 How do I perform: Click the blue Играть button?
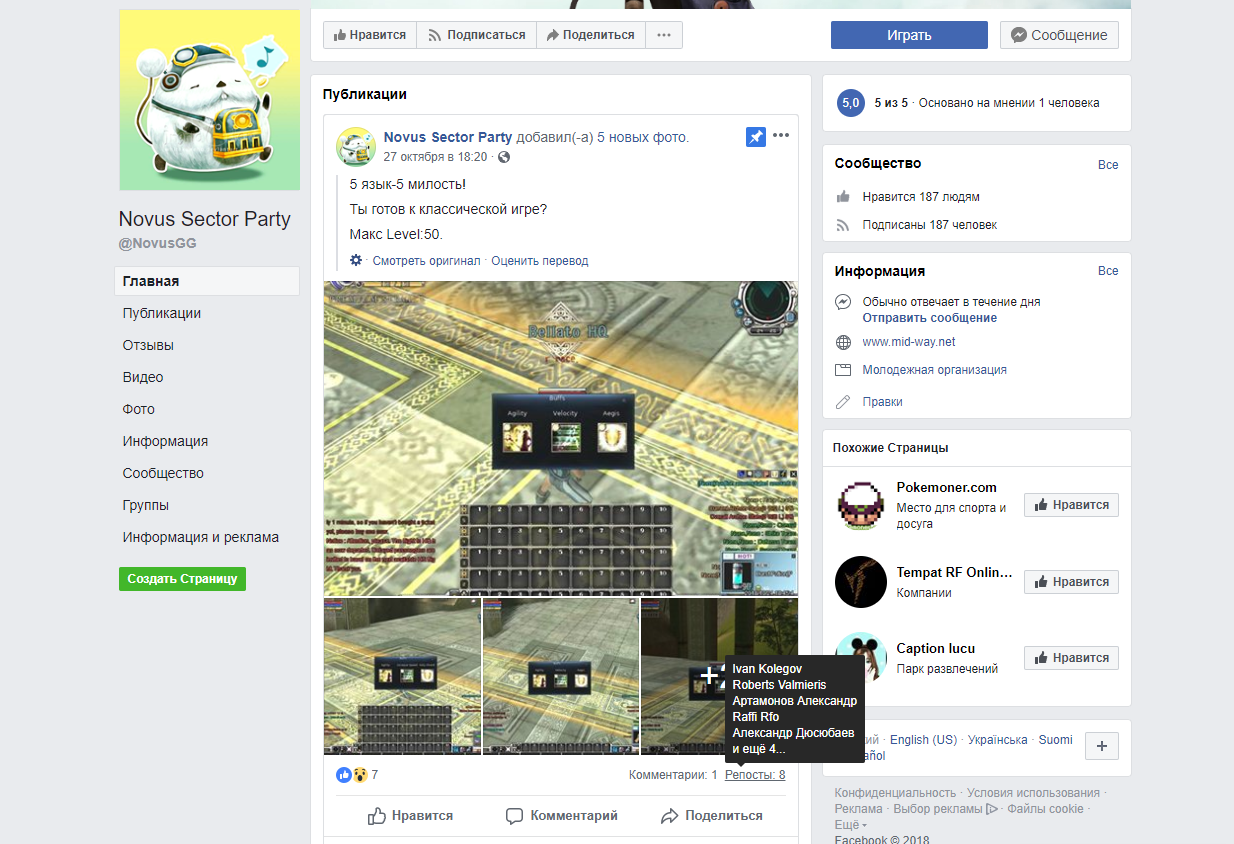[908, 35]
